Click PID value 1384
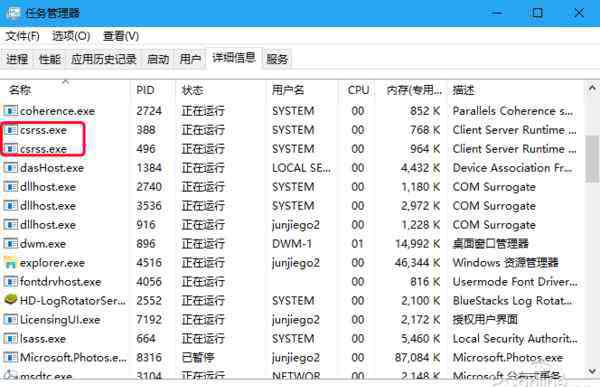Screen dimensions: 600x387 pos(149,168)
